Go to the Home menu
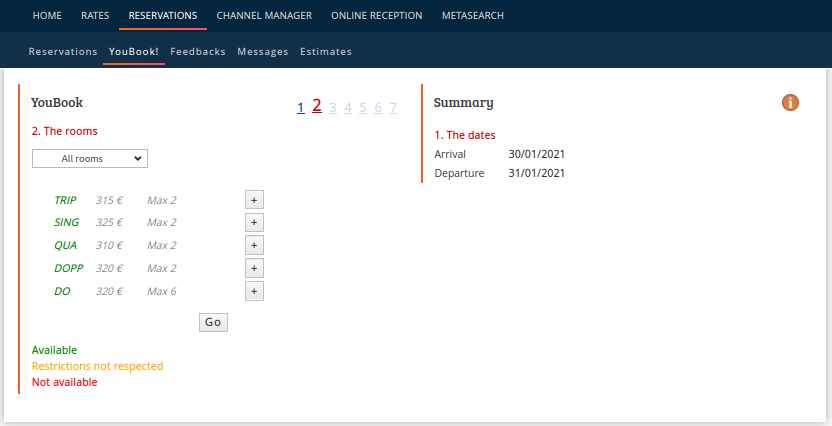 click(47, 16)
